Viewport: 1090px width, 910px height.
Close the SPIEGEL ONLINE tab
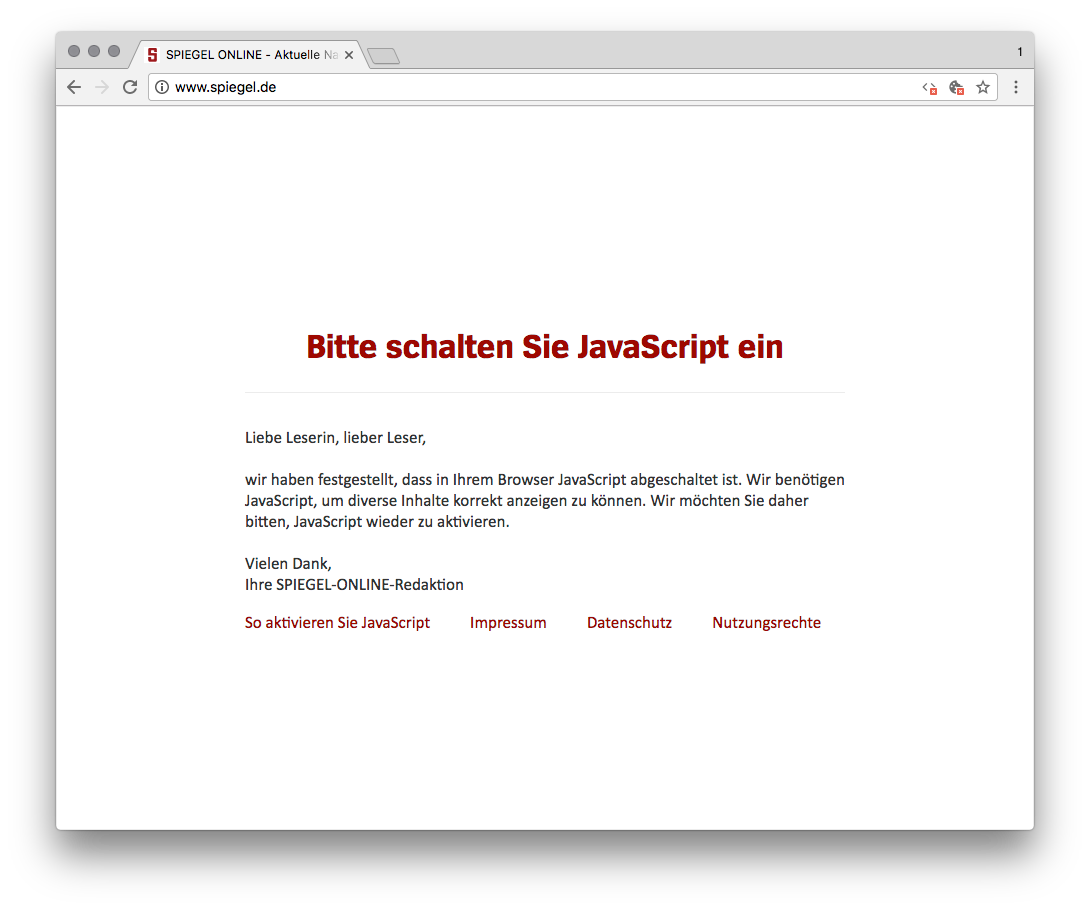(349, 55)
